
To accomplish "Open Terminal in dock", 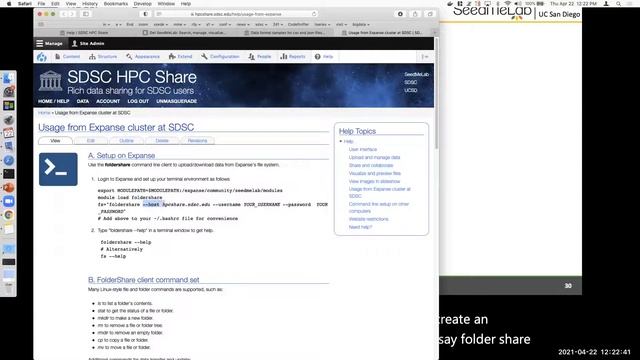I will coord(9,174).
